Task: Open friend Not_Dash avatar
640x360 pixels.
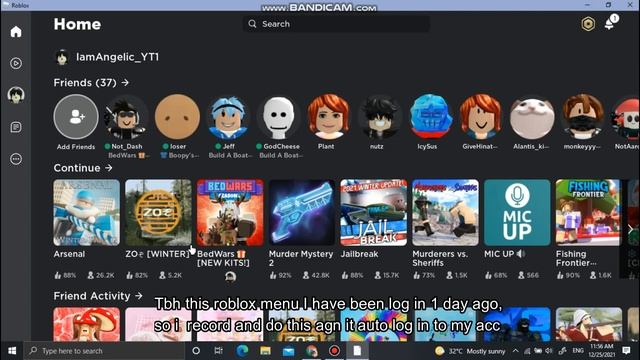Action: click(127, 117)
